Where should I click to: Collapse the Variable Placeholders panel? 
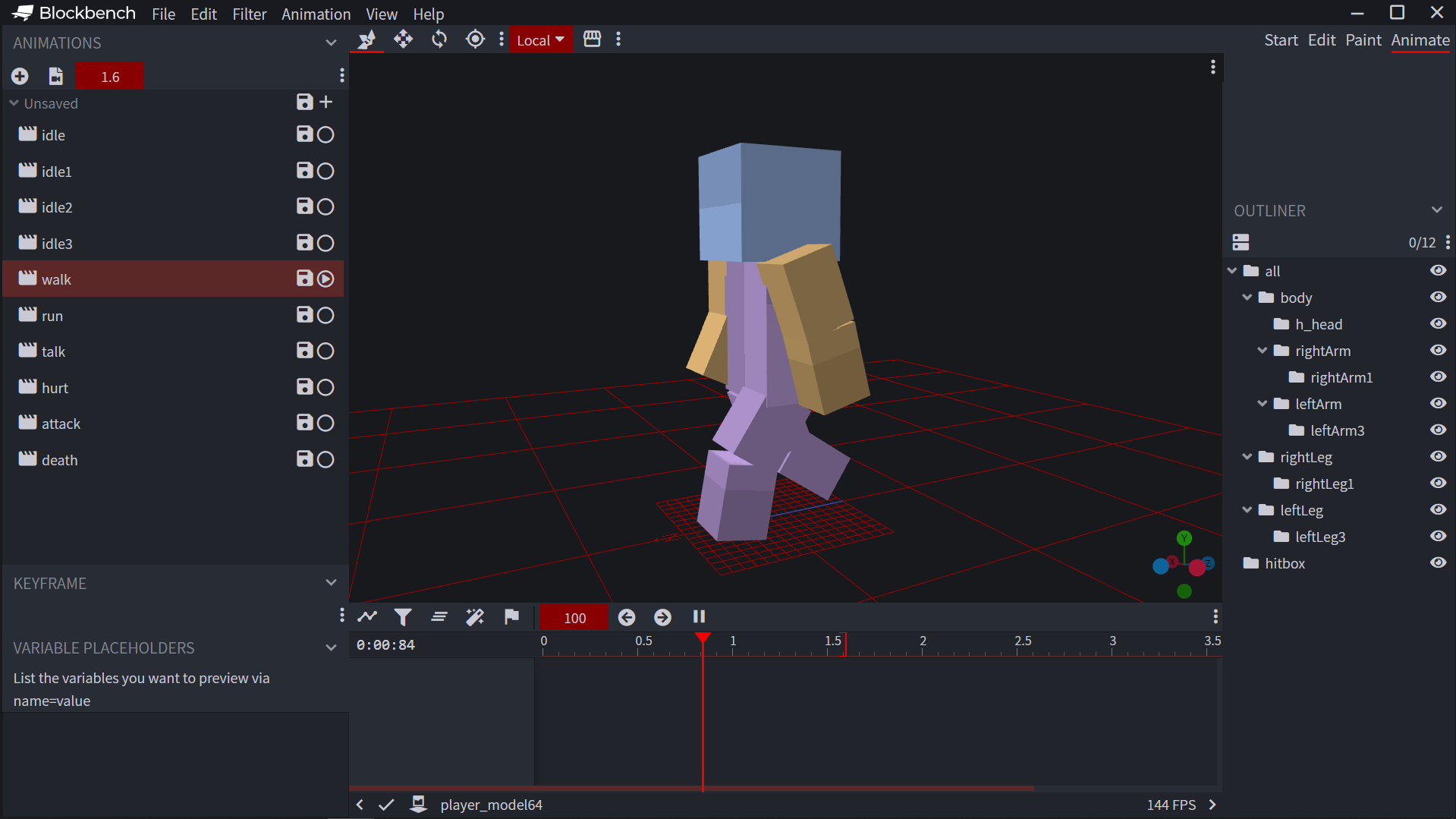(331, 647)
